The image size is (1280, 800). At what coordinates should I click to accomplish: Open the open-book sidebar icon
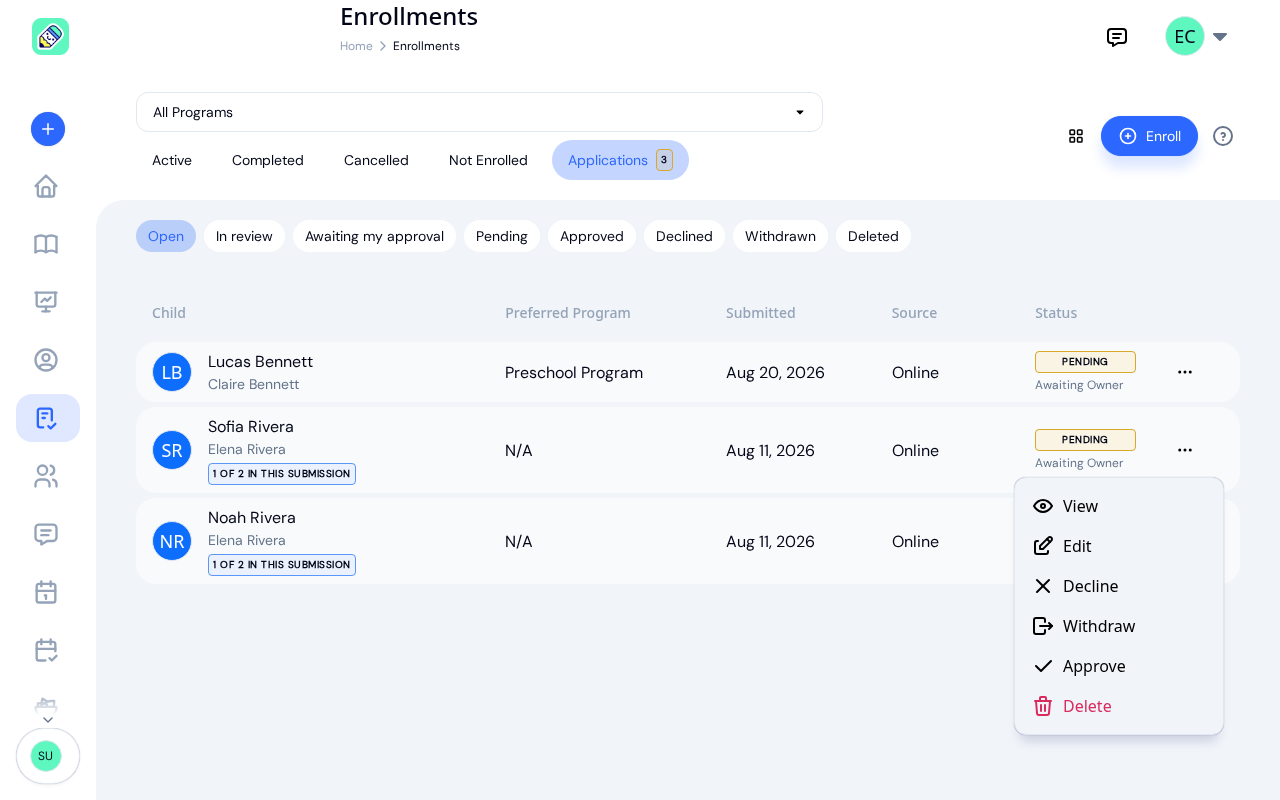[x=46, y=244]
